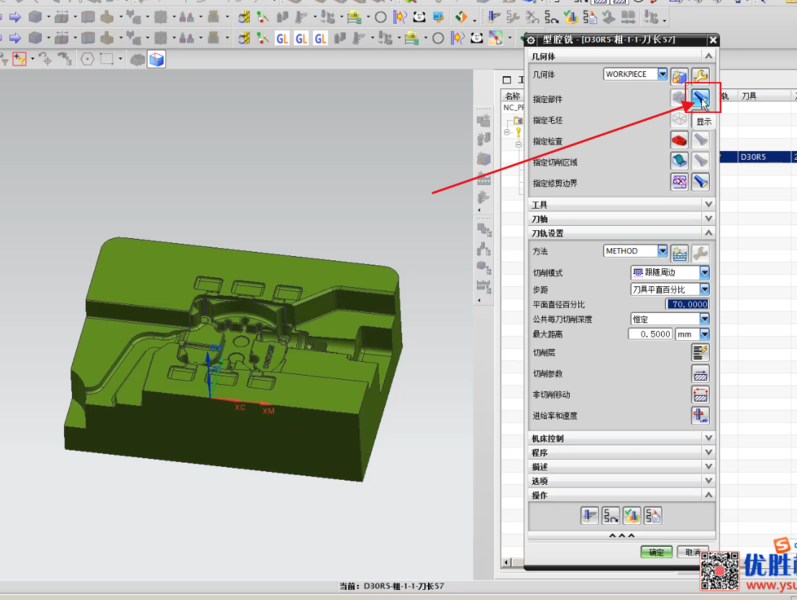797x600 pixels.
Task: Open the 进给率和速度 settings icon
Action: point(700,415)
